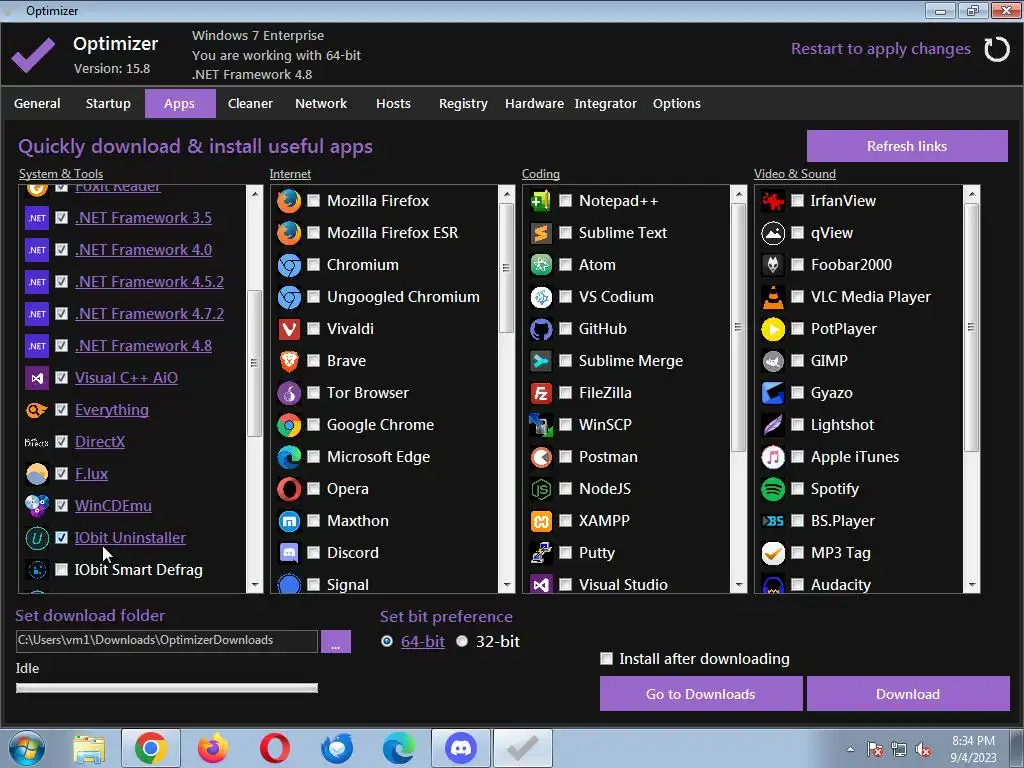1024x768 pixels.
Task: Tick the Discord checkbox
Action: click(313, 552)
